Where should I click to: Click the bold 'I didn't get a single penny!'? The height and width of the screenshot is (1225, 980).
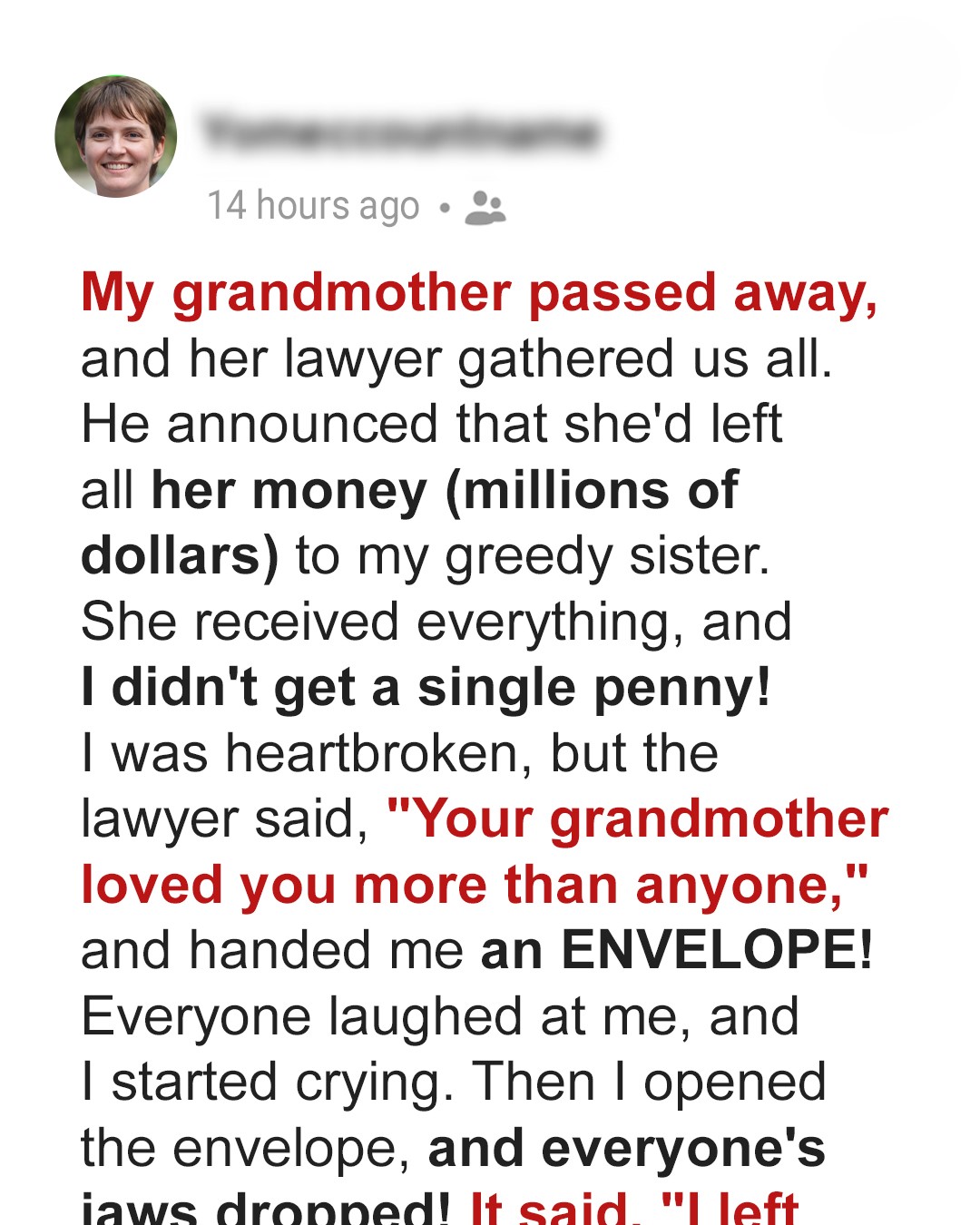[x=426, y=689]
